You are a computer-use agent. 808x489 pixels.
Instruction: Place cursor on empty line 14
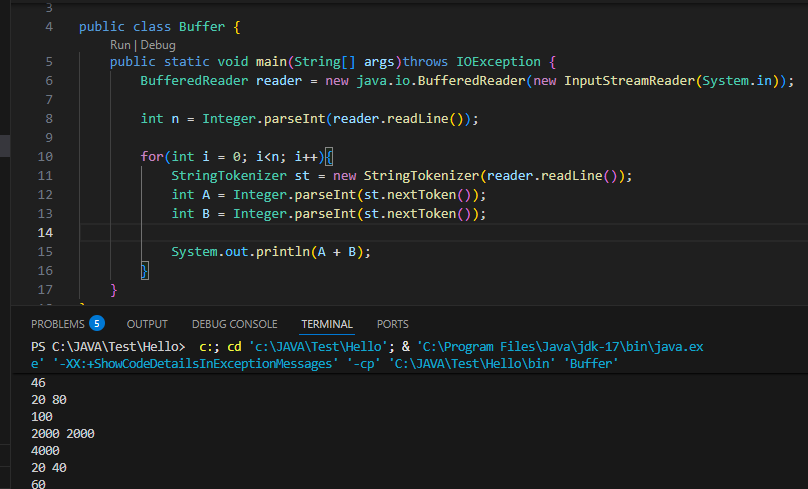pos(443,233)
